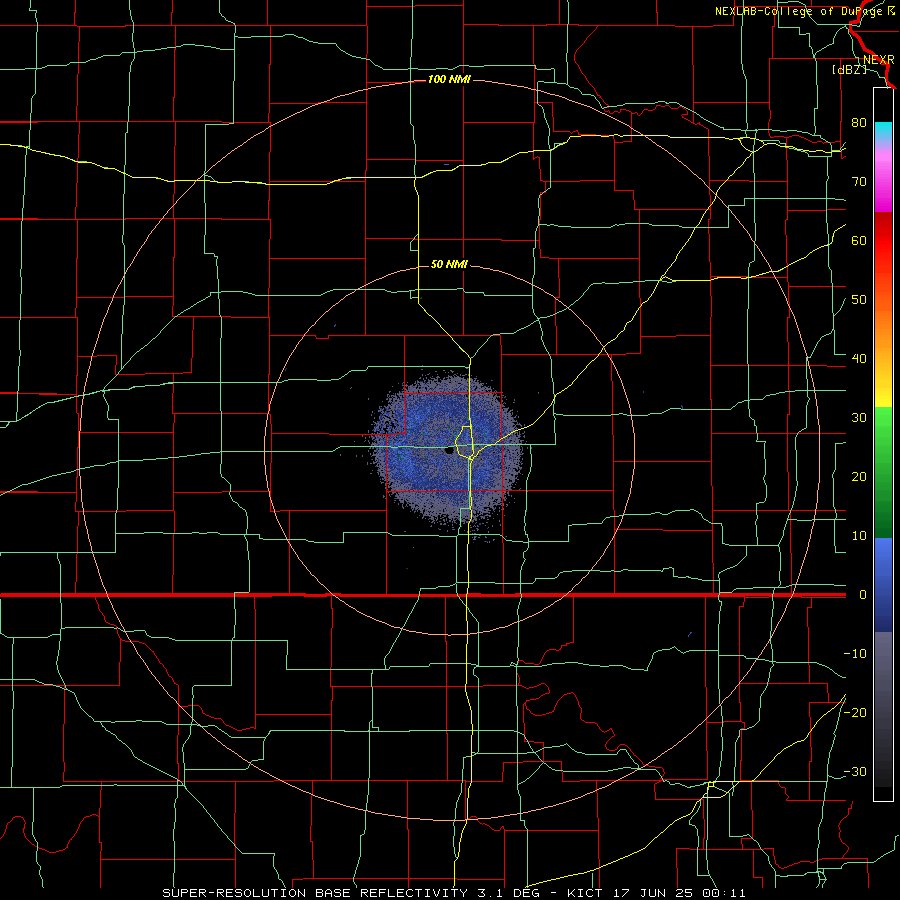
Task: Click the 80 value on the dBZ scale
Action: (x=859, y=123)
